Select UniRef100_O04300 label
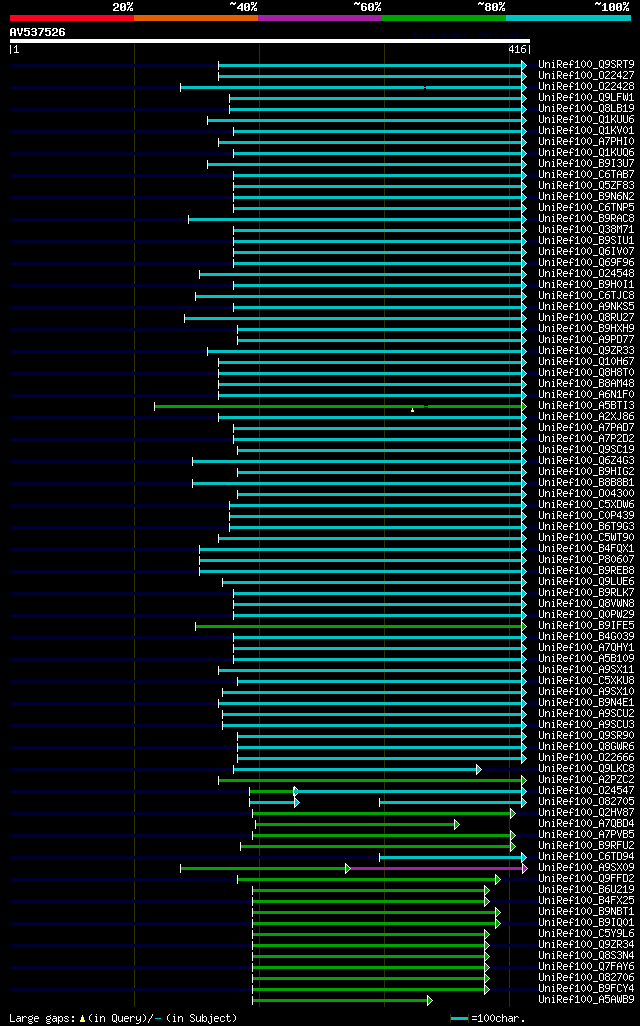This screenshot has width=640, height=1026. coord(586,493)
